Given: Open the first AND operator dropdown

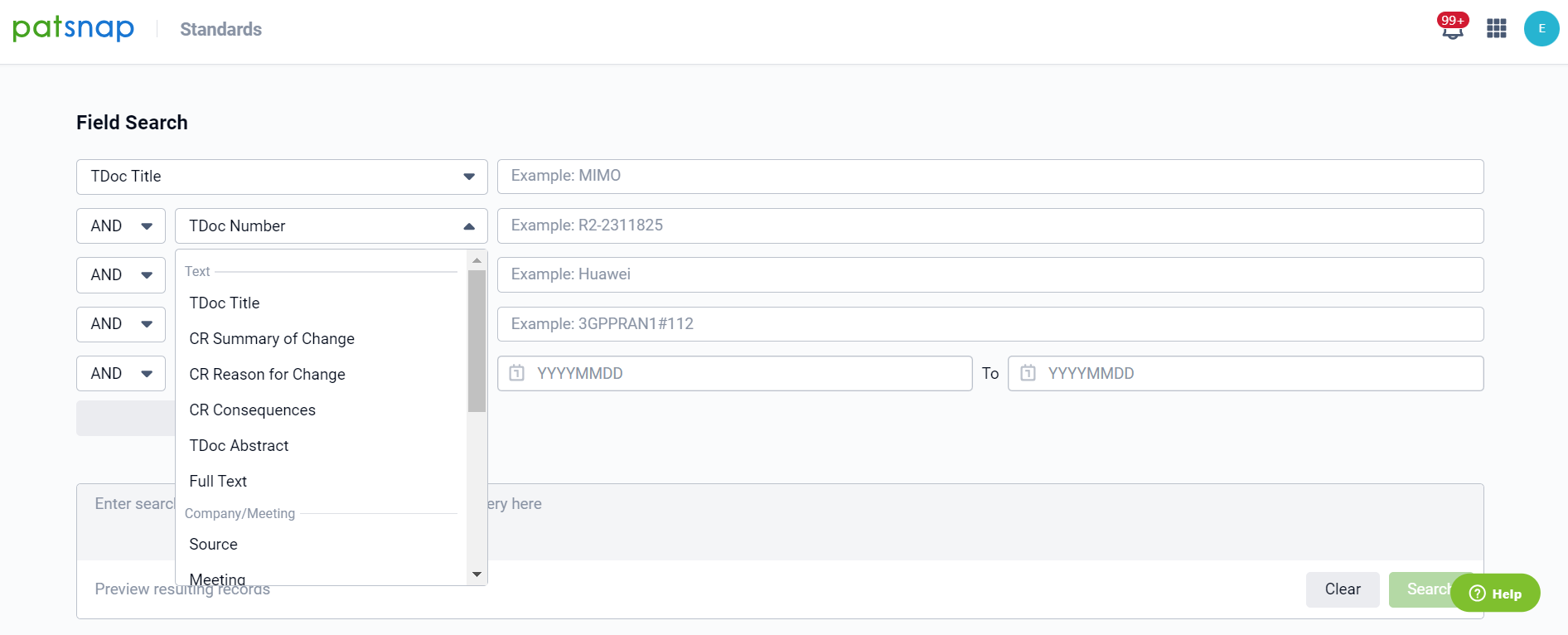Looking at the screenshot, I should 121,226.
